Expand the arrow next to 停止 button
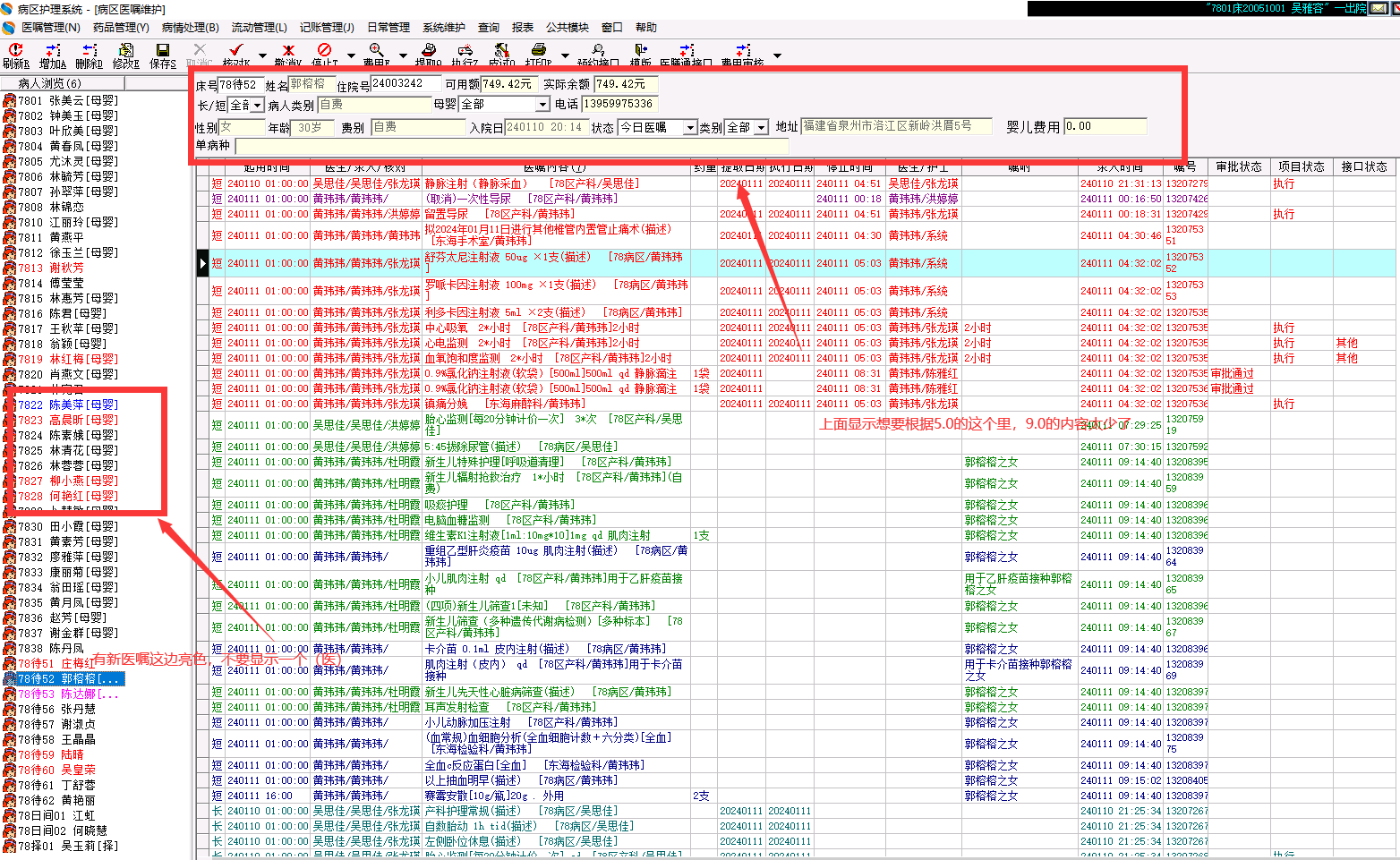Image resolution: width=1400 pixels, height=860 pixels. 350,55
